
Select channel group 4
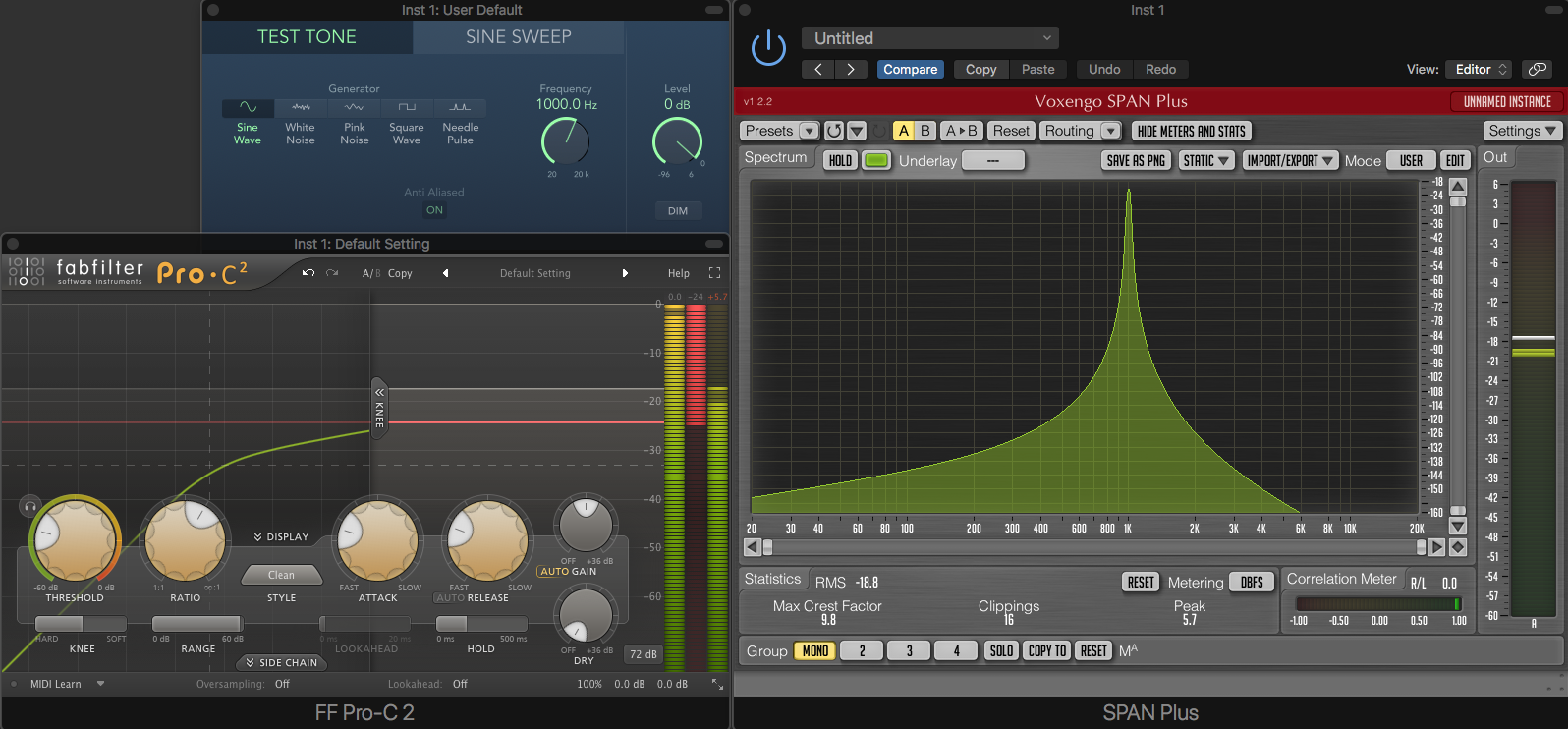(x=957, y=650)
